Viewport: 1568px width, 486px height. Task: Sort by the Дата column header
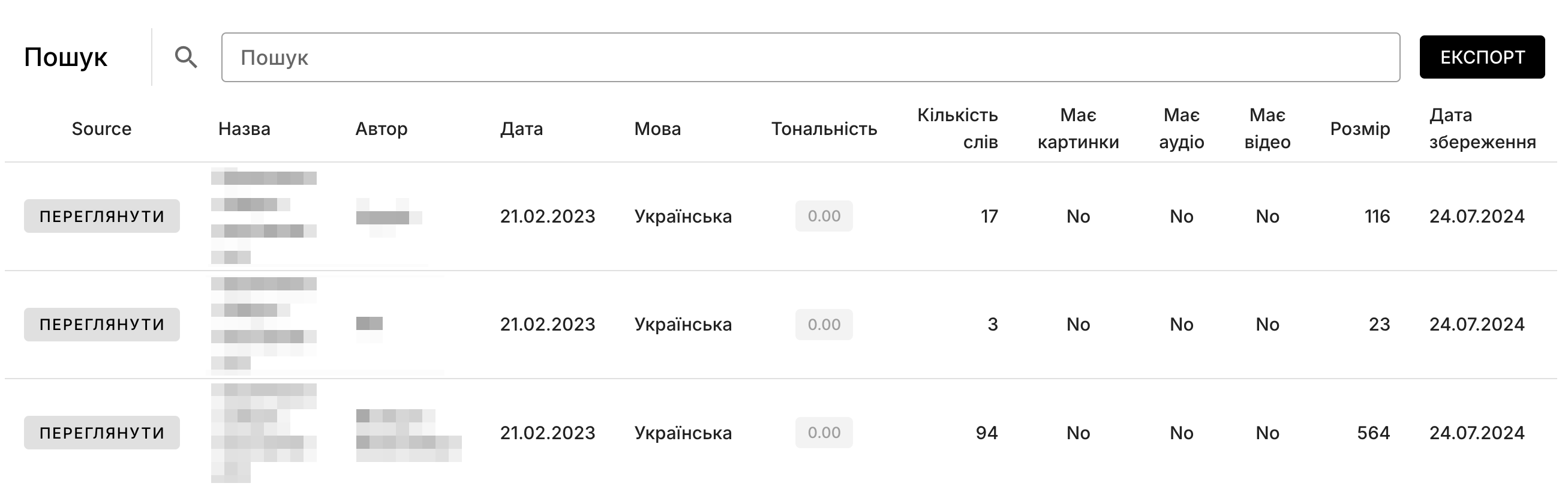click(521, 128)
